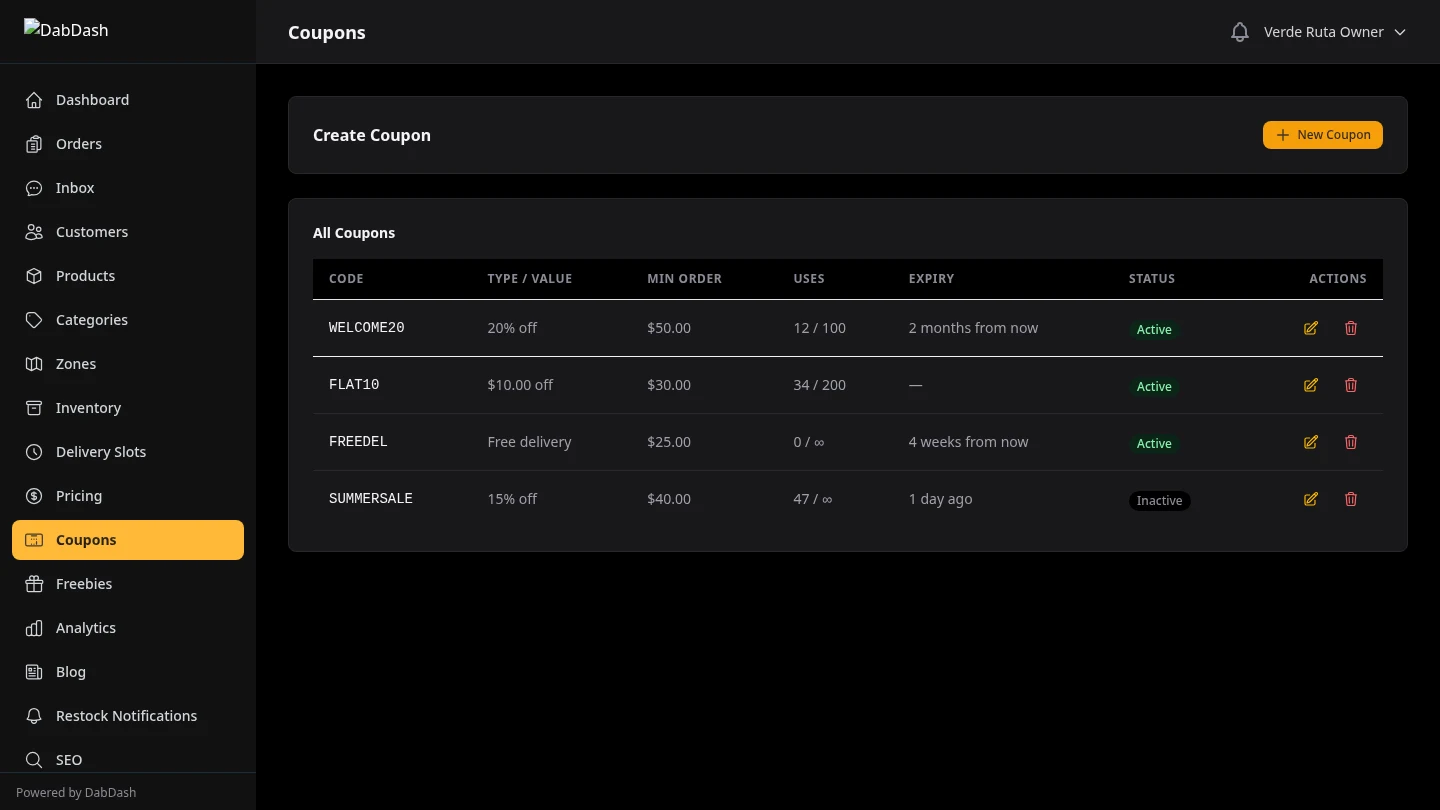This screenshot has width=1440, height=810.
Task: Open the CODE column header sorter
Action: coord(346,278)
